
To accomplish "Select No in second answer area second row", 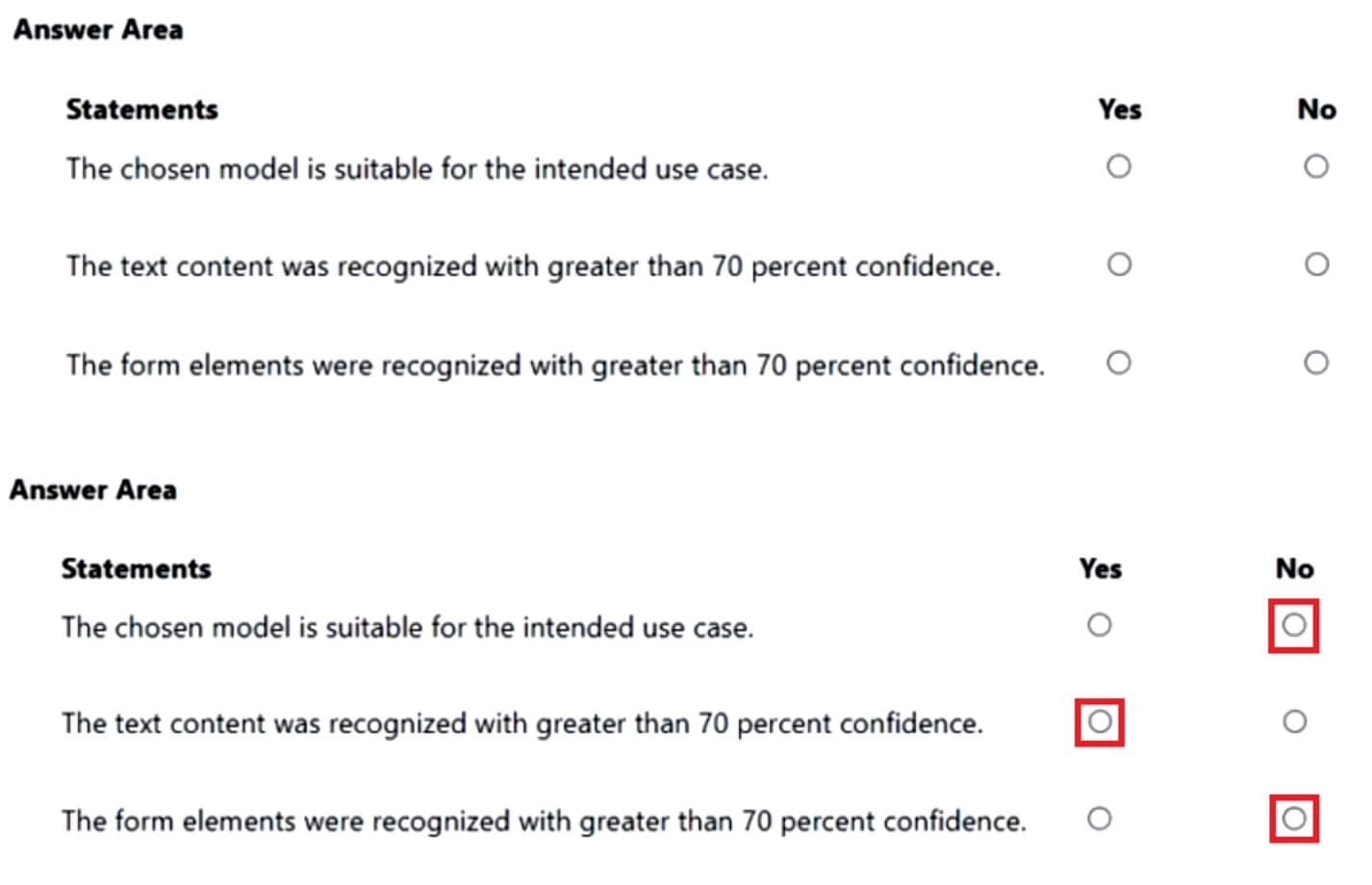I will [x=1294, y=720].
